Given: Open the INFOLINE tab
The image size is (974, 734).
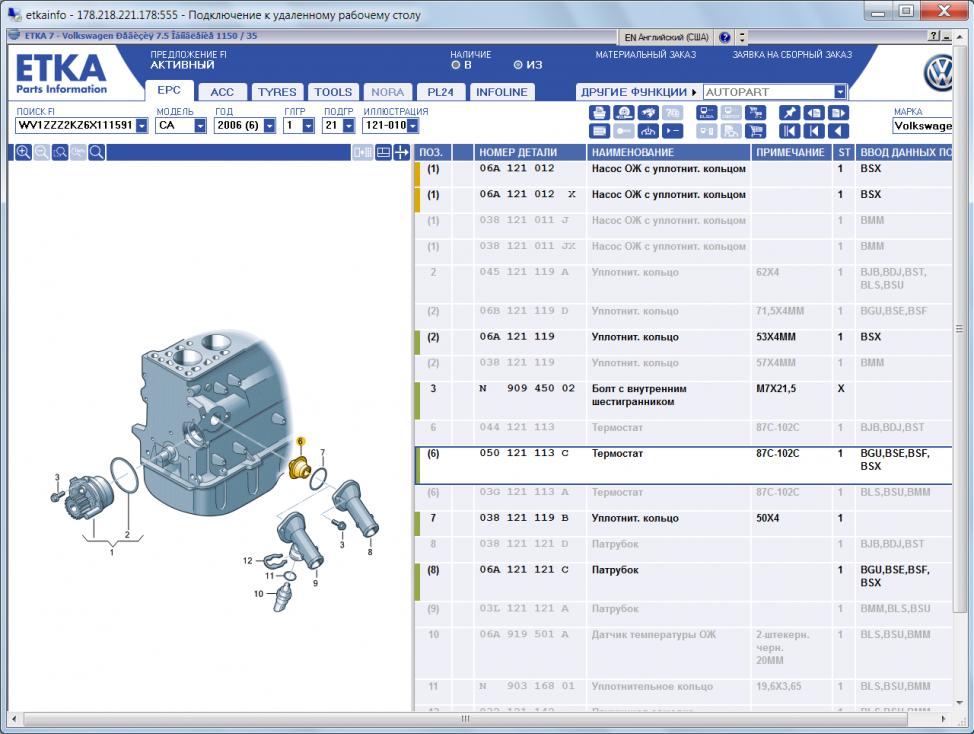Looking at the screenshot, I should [x=502, y=92].
